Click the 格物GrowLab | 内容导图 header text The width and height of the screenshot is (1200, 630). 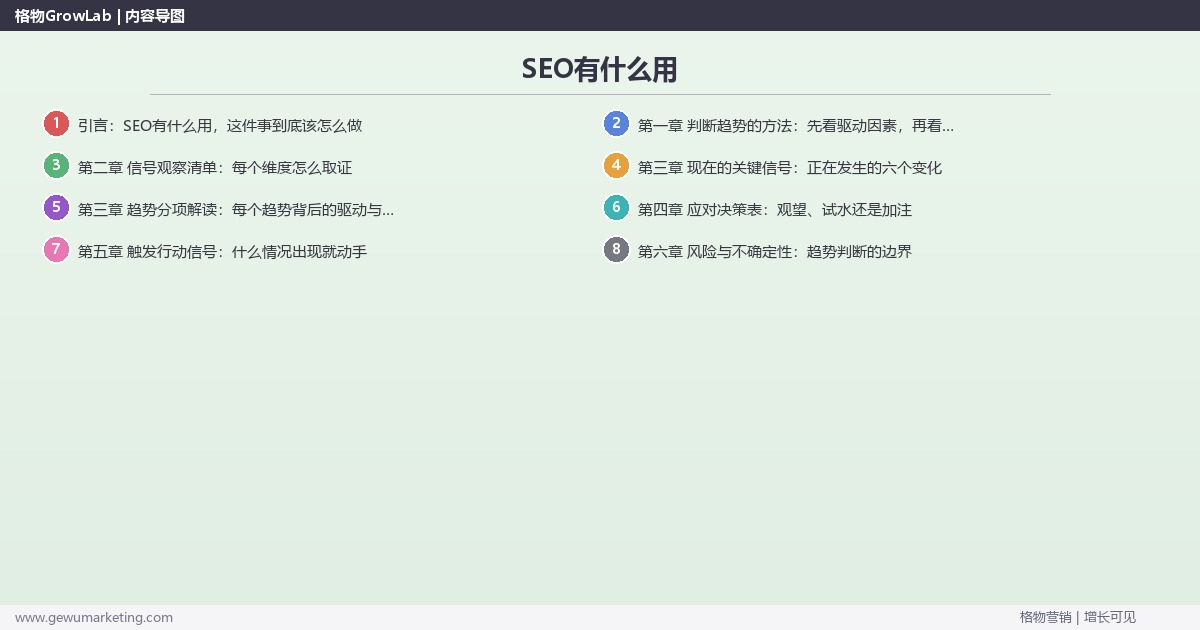tap(100, 15)
